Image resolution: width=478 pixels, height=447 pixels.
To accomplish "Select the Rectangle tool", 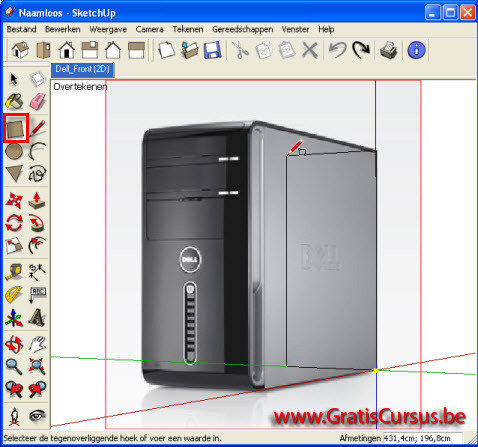I will pos(16,128).
